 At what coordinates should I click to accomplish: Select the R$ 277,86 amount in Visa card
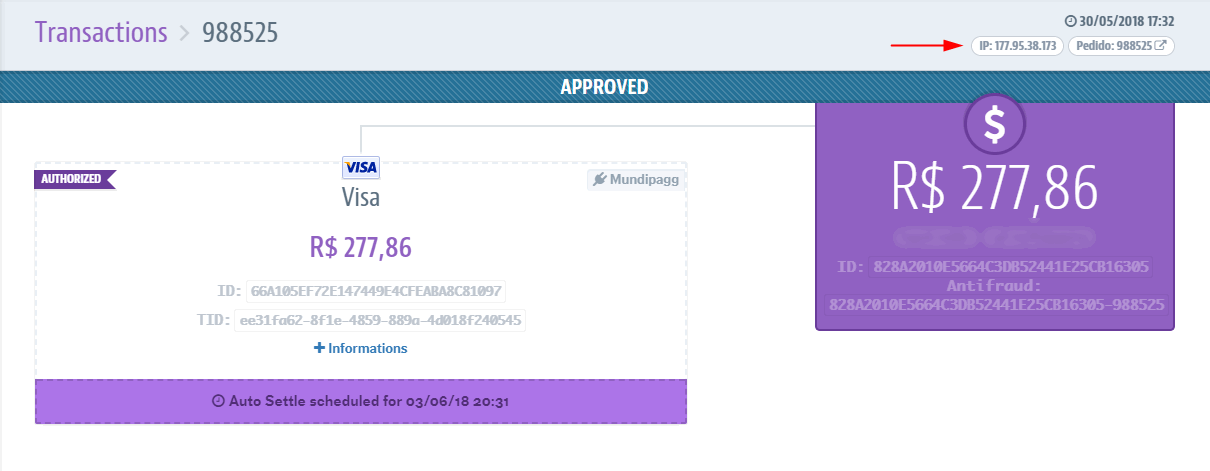click(360, 246)
